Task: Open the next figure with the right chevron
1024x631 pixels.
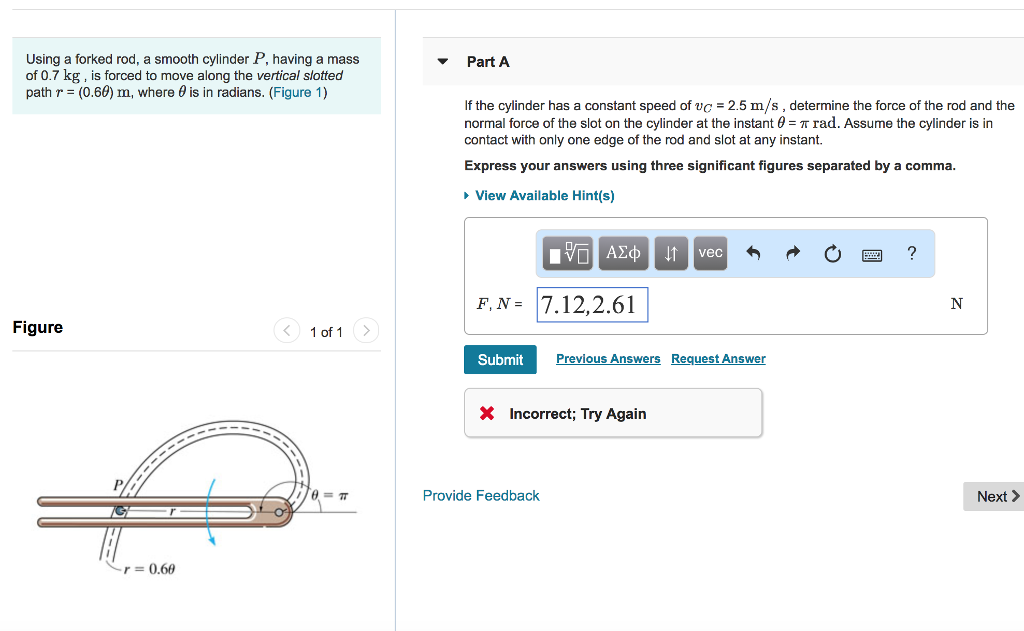Action: point(365,330)
